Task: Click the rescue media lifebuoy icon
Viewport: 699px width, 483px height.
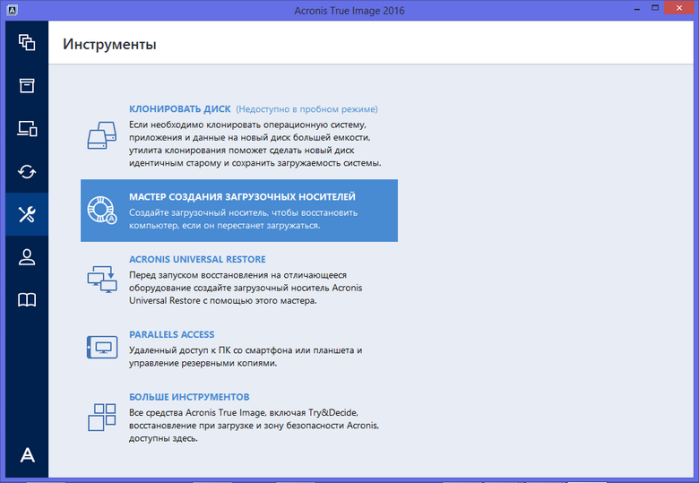Action: [102, 210]
